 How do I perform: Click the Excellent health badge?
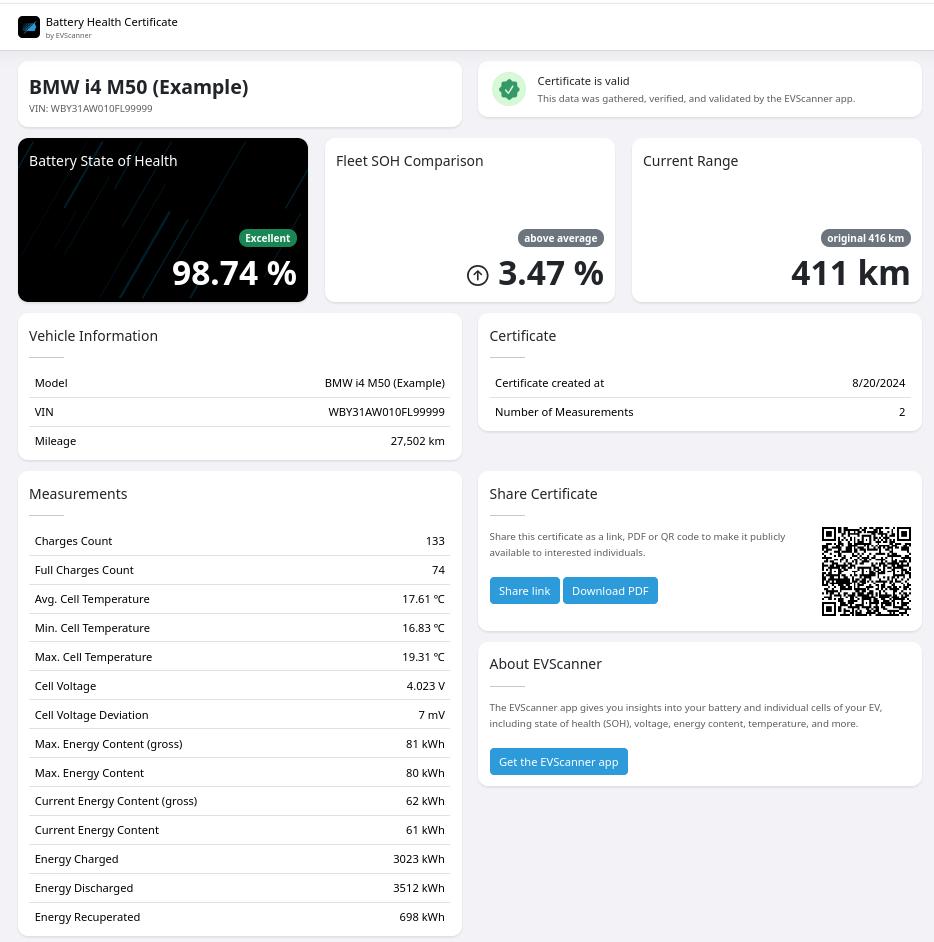(x=268, y=238)
